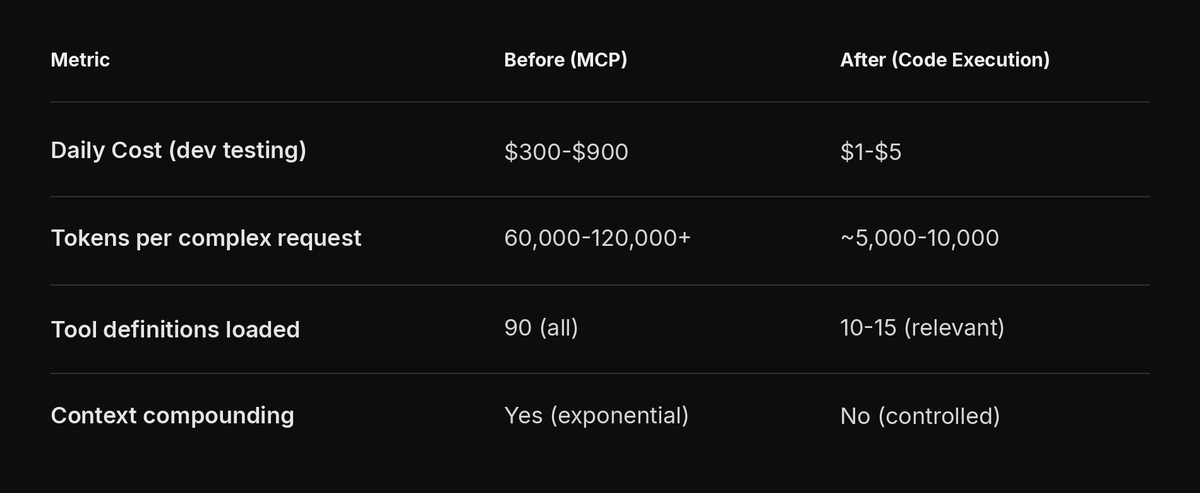Click the 10-15 (relevant) value
The height and width of the screenshot is (493, 1200).
(x=922, y=327)
